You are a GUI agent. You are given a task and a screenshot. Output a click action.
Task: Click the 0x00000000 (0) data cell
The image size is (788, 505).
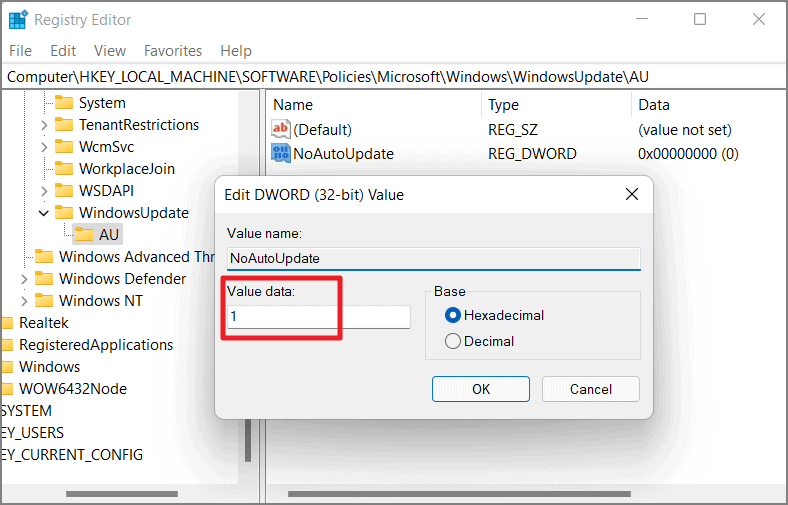[688, 154]
